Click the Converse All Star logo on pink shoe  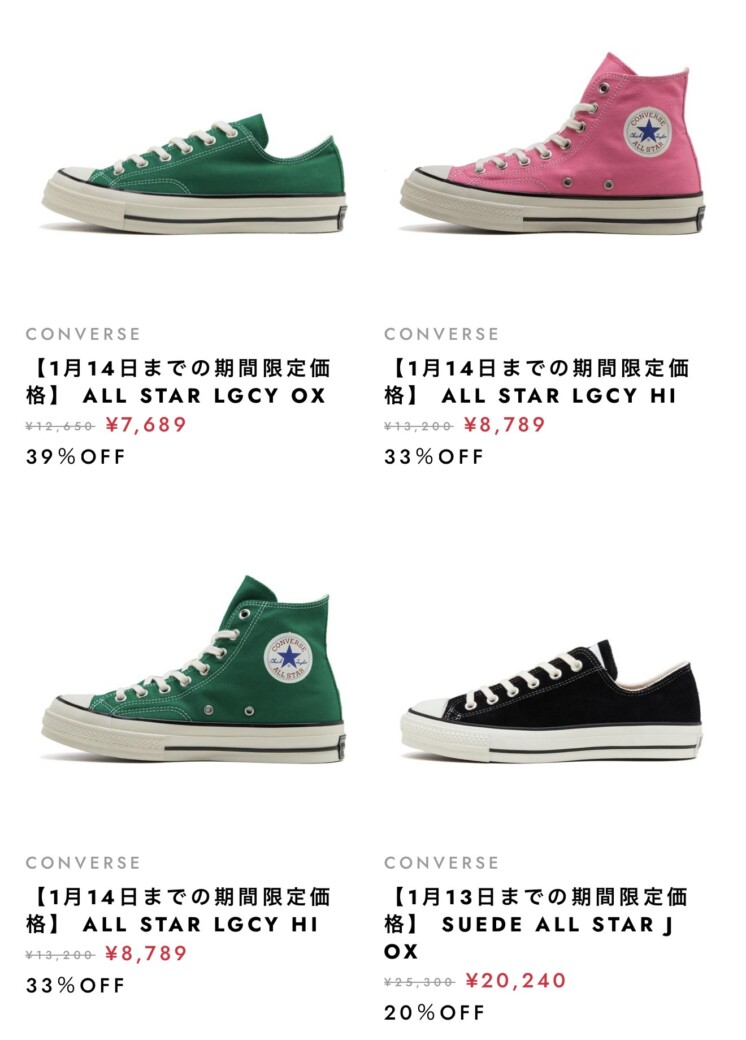(x=648, y=132)
